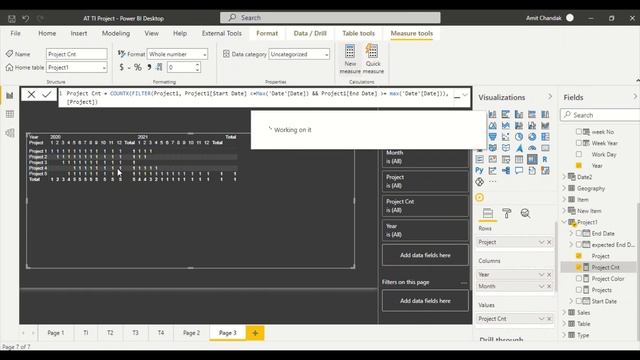
Task: Click Get more visuals ellipsis
Action: [493, 182]
